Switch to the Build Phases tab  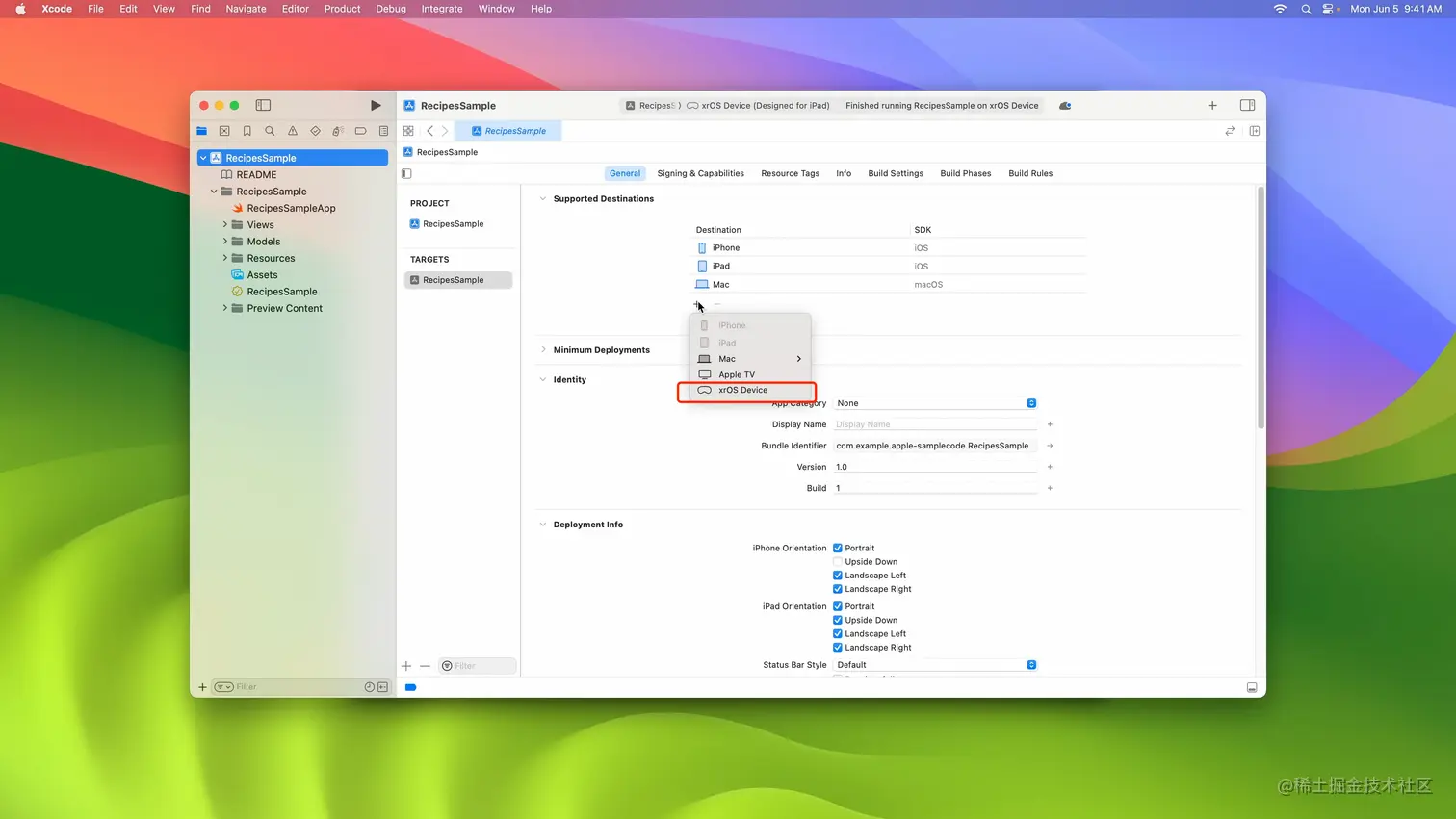(x=965, y=174)
